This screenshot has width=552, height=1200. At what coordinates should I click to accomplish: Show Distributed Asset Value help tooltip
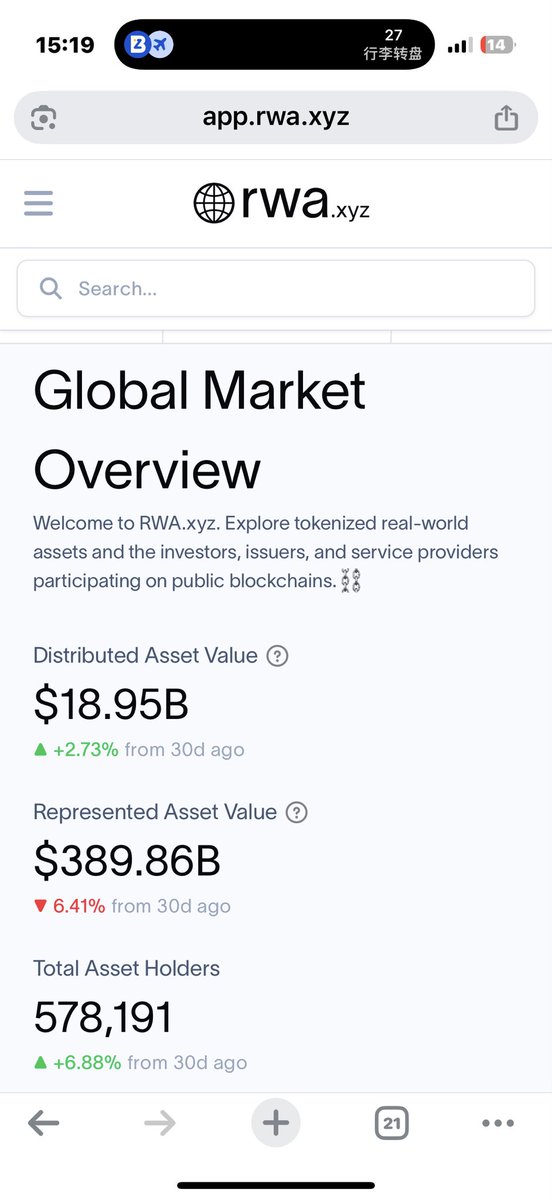click(279, 656)
